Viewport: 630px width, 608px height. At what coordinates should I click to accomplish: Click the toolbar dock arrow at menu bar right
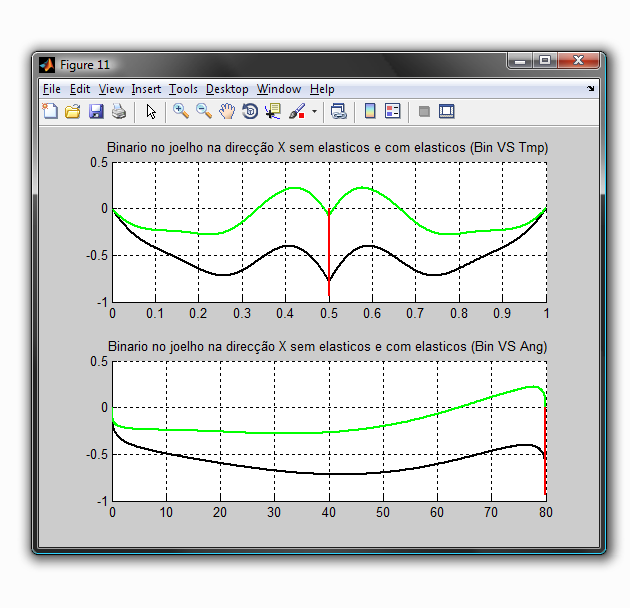tap(590, 89)
